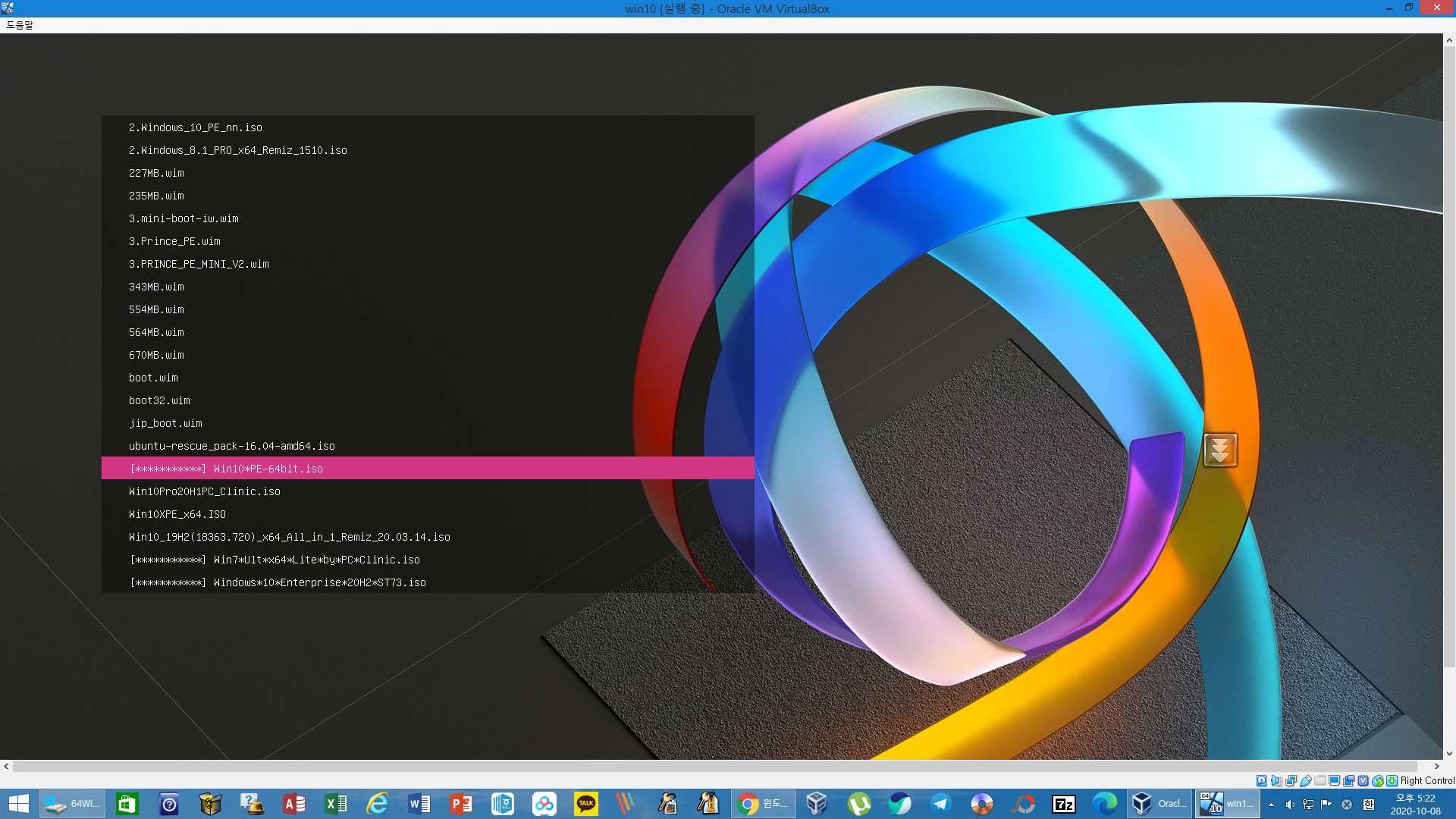The height and width of the screenshot is (819, 1456).
Task: Launch Windows Store from taskbar
Action: [127, 804]
